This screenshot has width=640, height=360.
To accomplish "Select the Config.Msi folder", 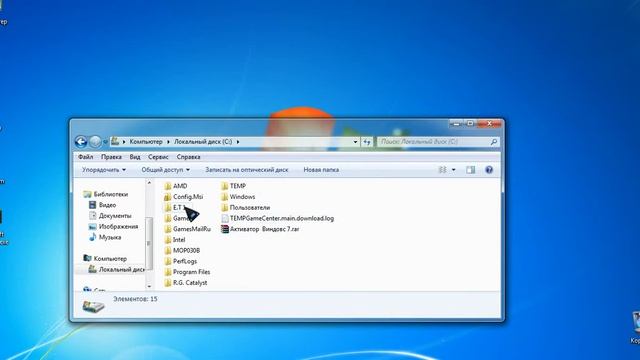I will [184, 196].
